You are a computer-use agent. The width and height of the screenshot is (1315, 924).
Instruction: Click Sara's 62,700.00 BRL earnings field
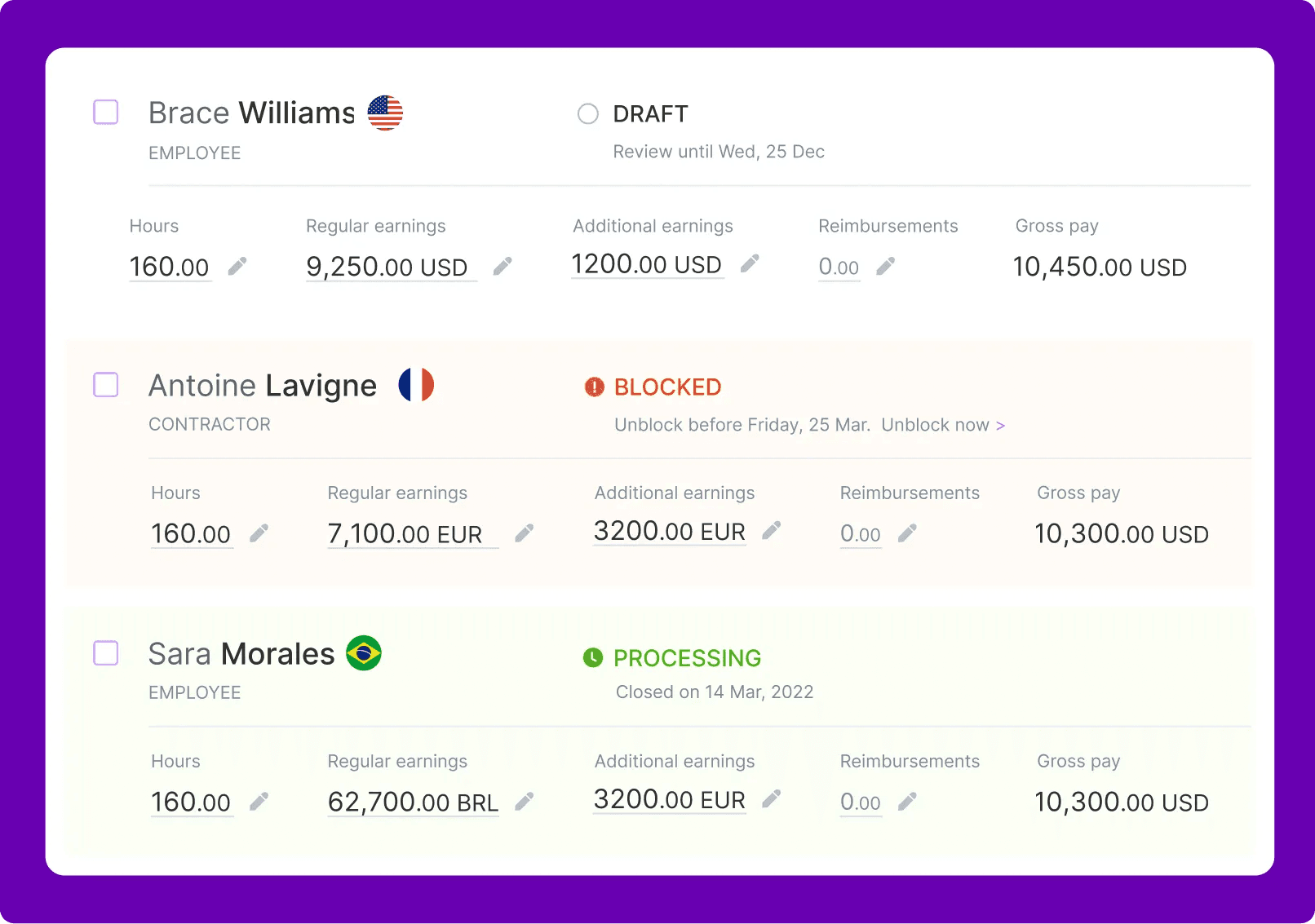click(412, 802)
